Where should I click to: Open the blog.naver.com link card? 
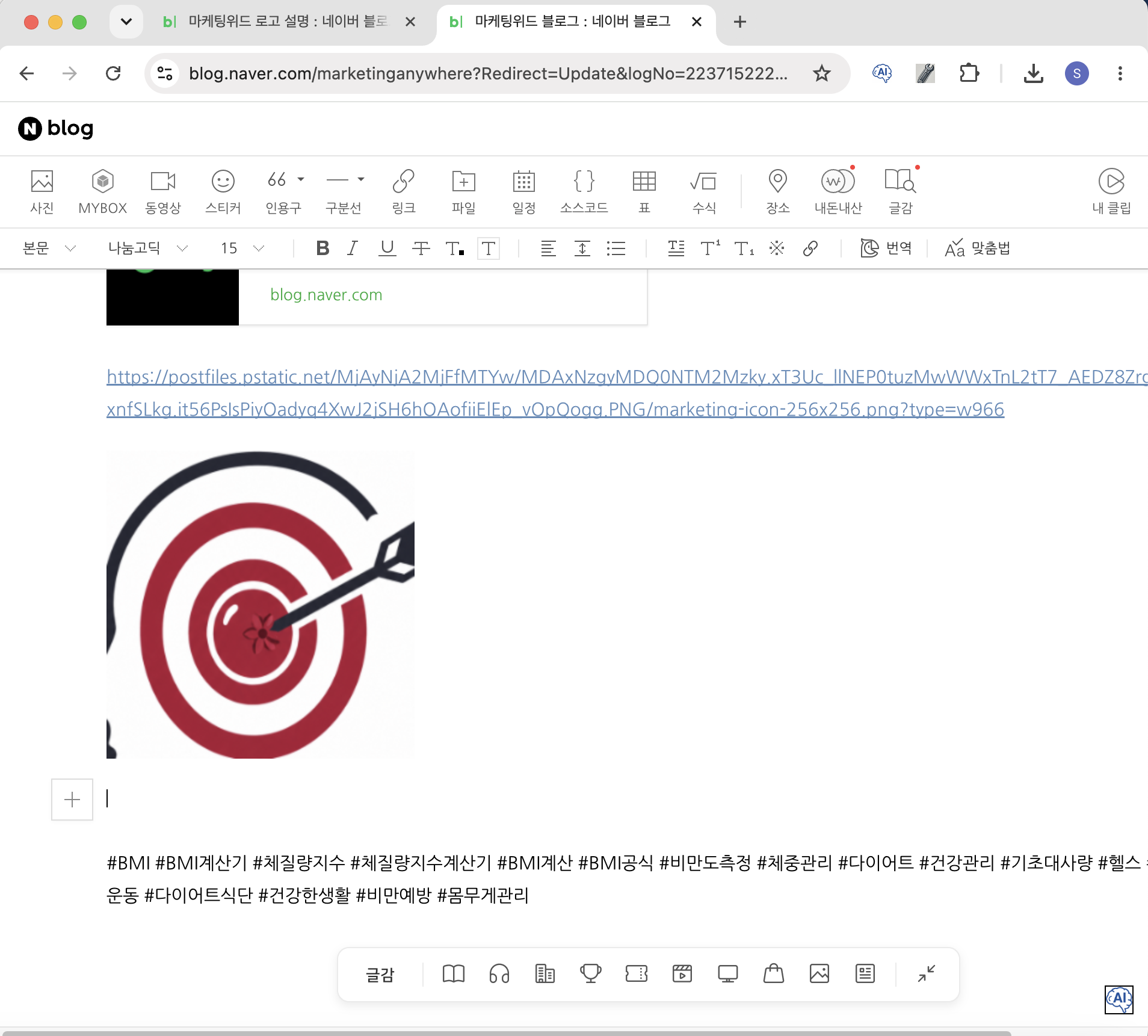pyautogui.click(x=377, y=297)
